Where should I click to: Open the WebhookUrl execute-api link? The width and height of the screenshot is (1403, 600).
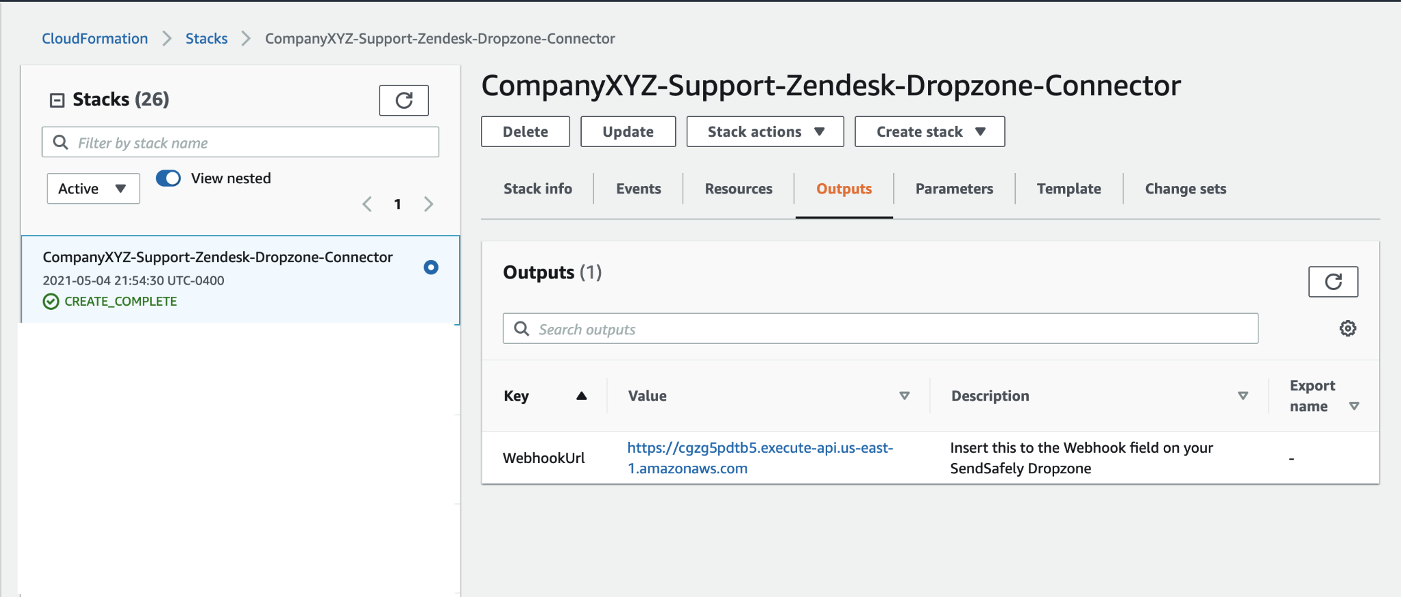pos(760,458)
